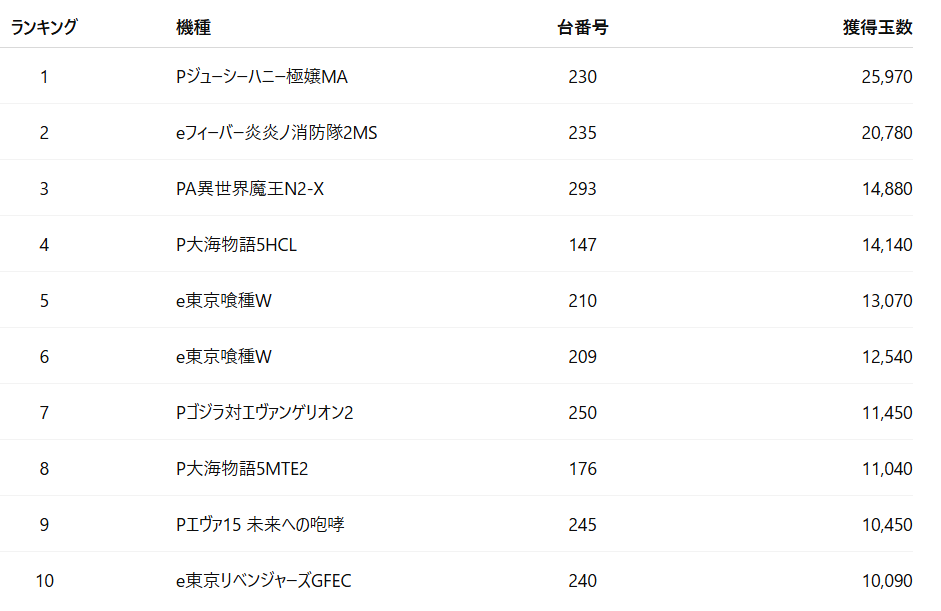This screenshot has height=611, width=941.
Task: Click ranking number 7 cell
Action: tap(44, 413)
